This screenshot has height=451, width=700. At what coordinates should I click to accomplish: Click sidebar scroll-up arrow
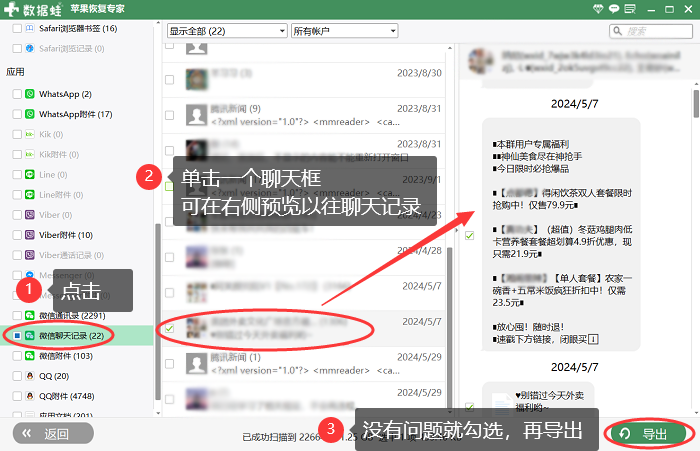click(x=158, y=23)
